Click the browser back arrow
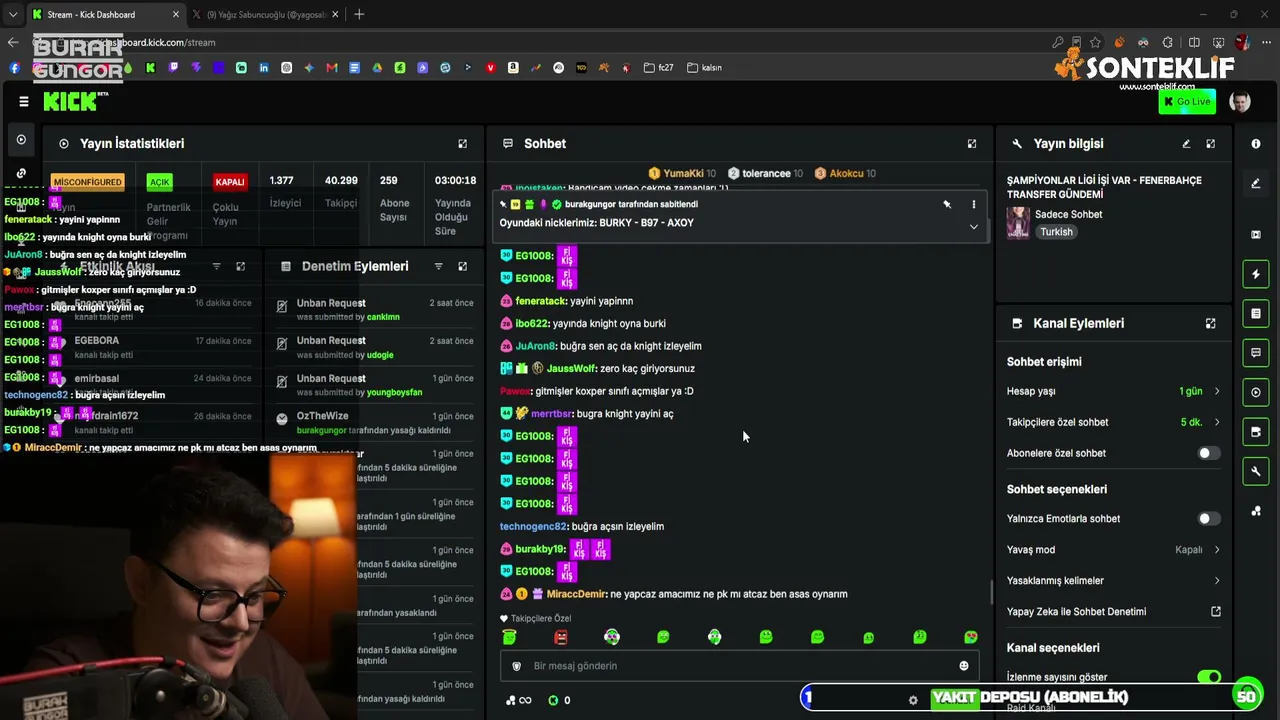The height and width of the screenshot is (720, 1280). (13, 43)
